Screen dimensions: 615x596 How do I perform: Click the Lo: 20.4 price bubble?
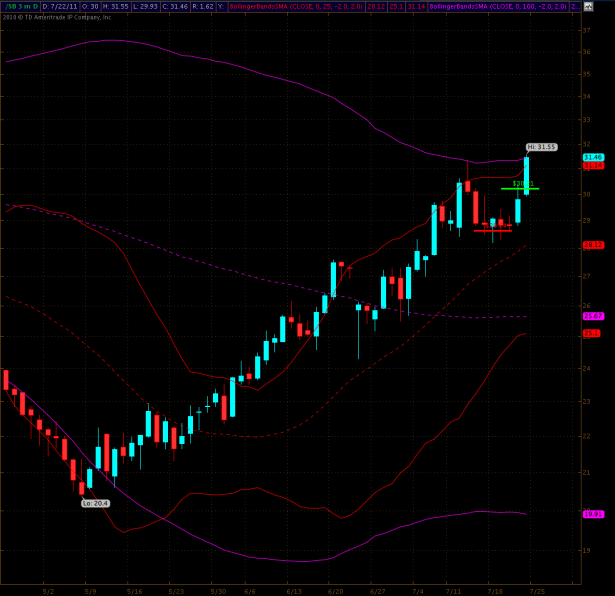pos(95,503)
